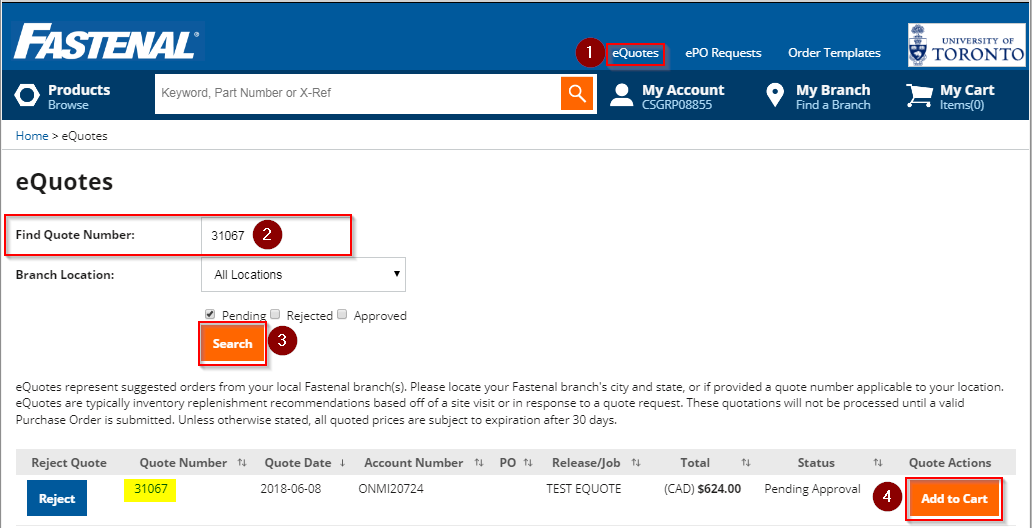Click the University of Toronto logo

point(966,45)
